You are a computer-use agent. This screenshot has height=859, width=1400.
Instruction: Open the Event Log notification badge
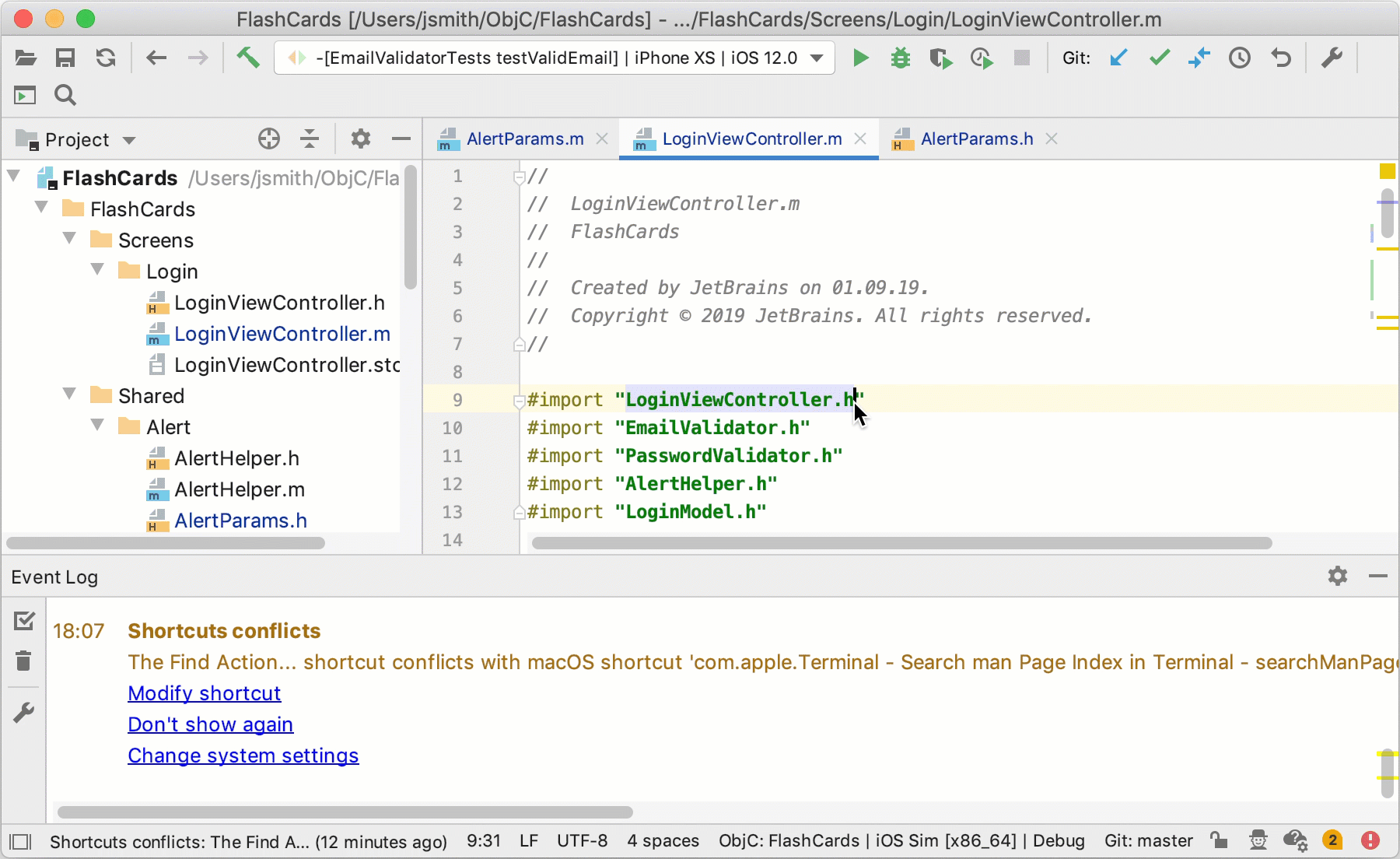click(1332, 840)
